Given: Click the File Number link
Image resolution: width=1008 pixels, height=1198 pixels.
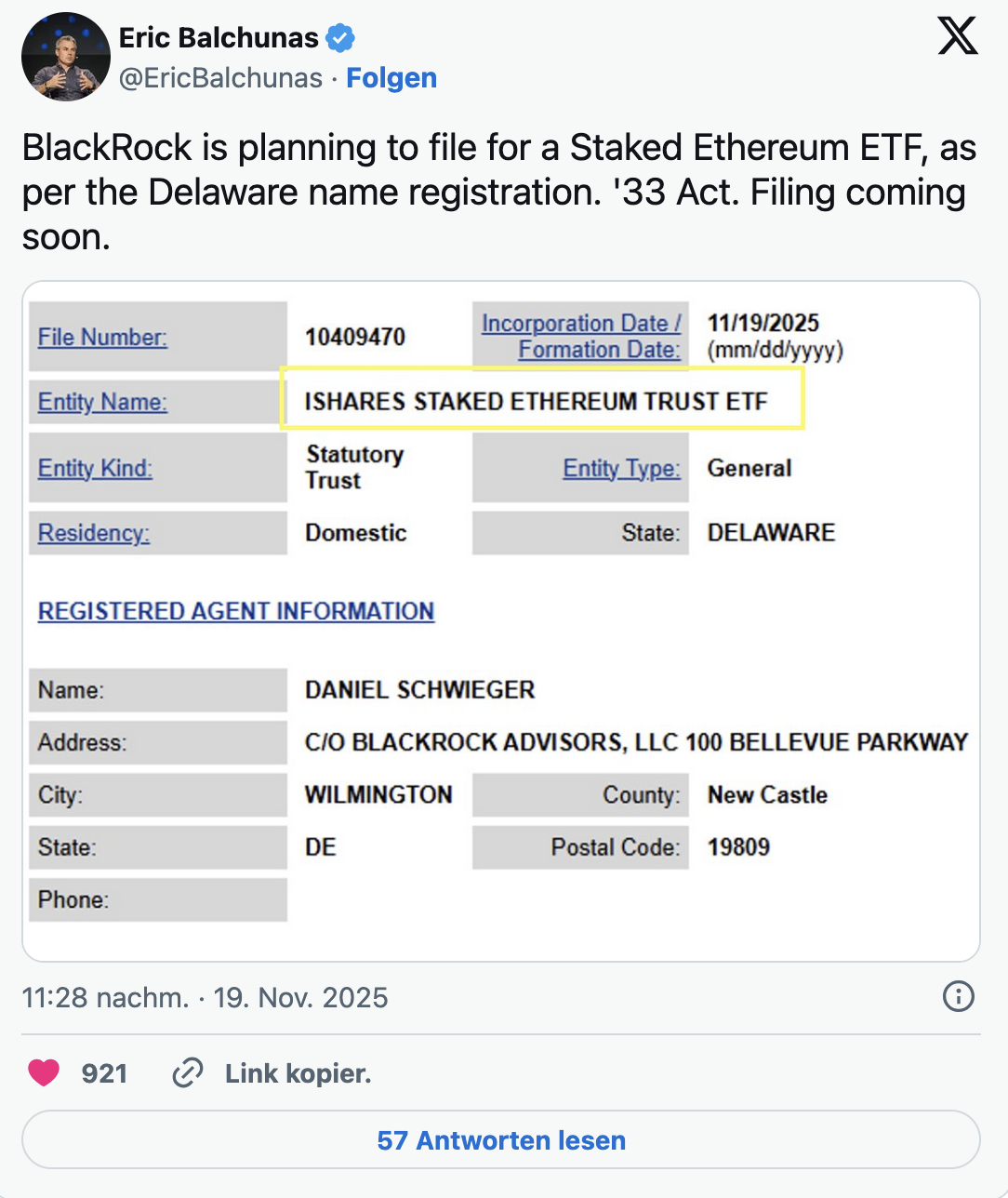Looking at the screenshot, I should pyautogui.click(x=102, y=337).
